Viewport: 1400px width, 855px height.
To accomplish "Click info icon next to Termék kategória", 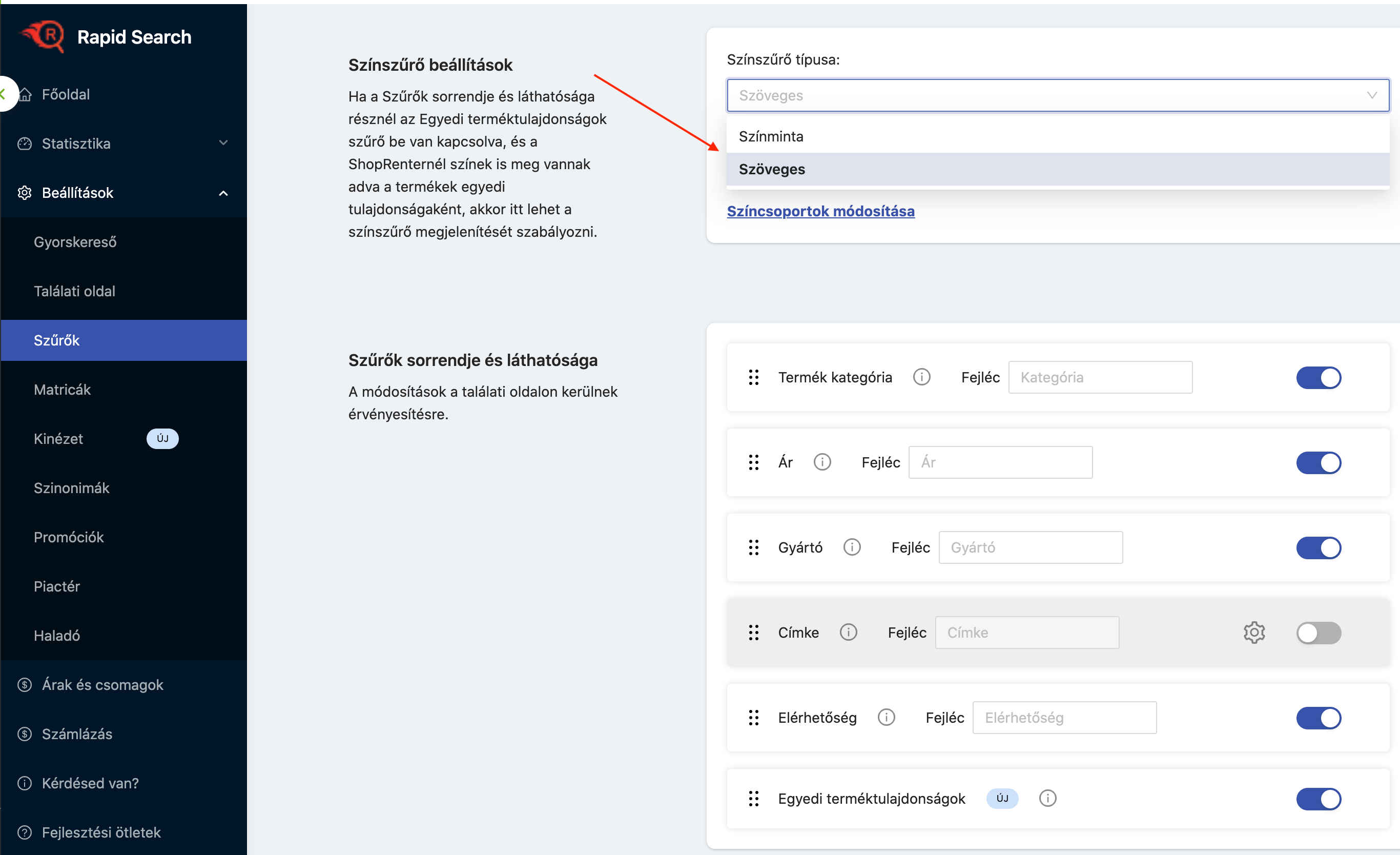I will [921, 377].
